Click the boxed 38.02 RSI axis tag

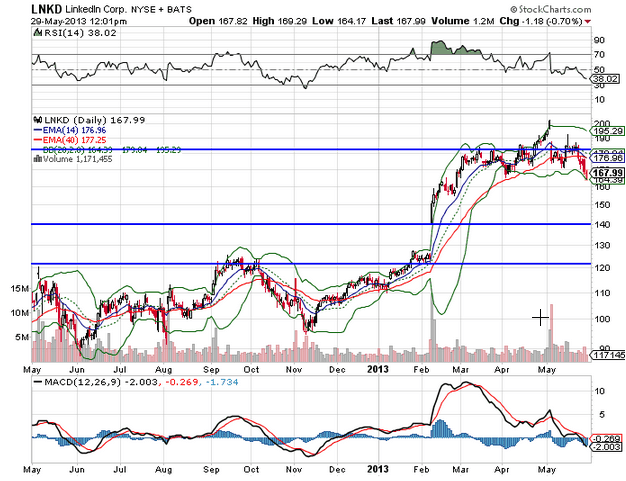tap(606, 79)
